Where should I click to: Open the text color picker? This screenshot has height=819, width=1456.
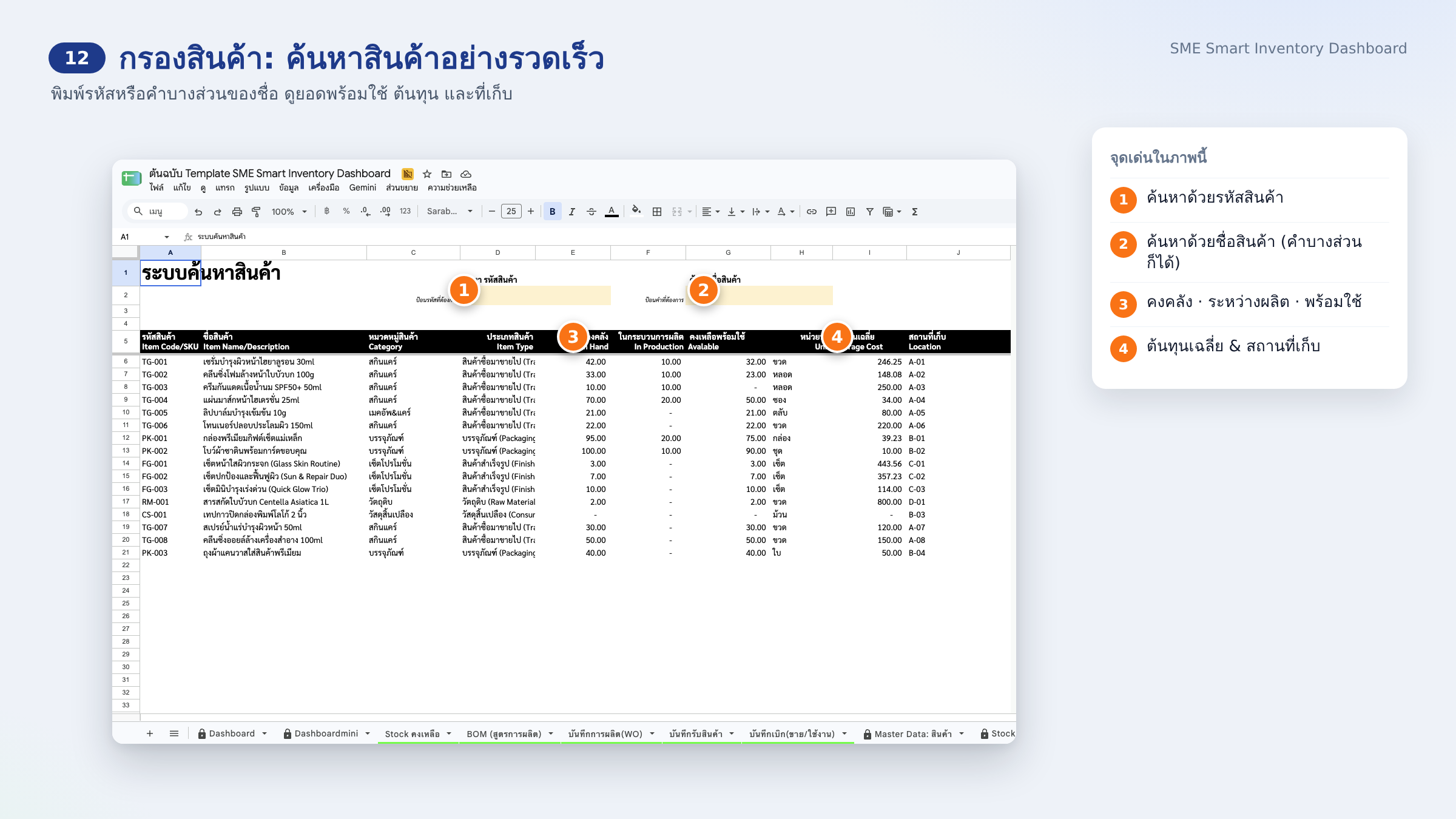[x=612, y=211]
